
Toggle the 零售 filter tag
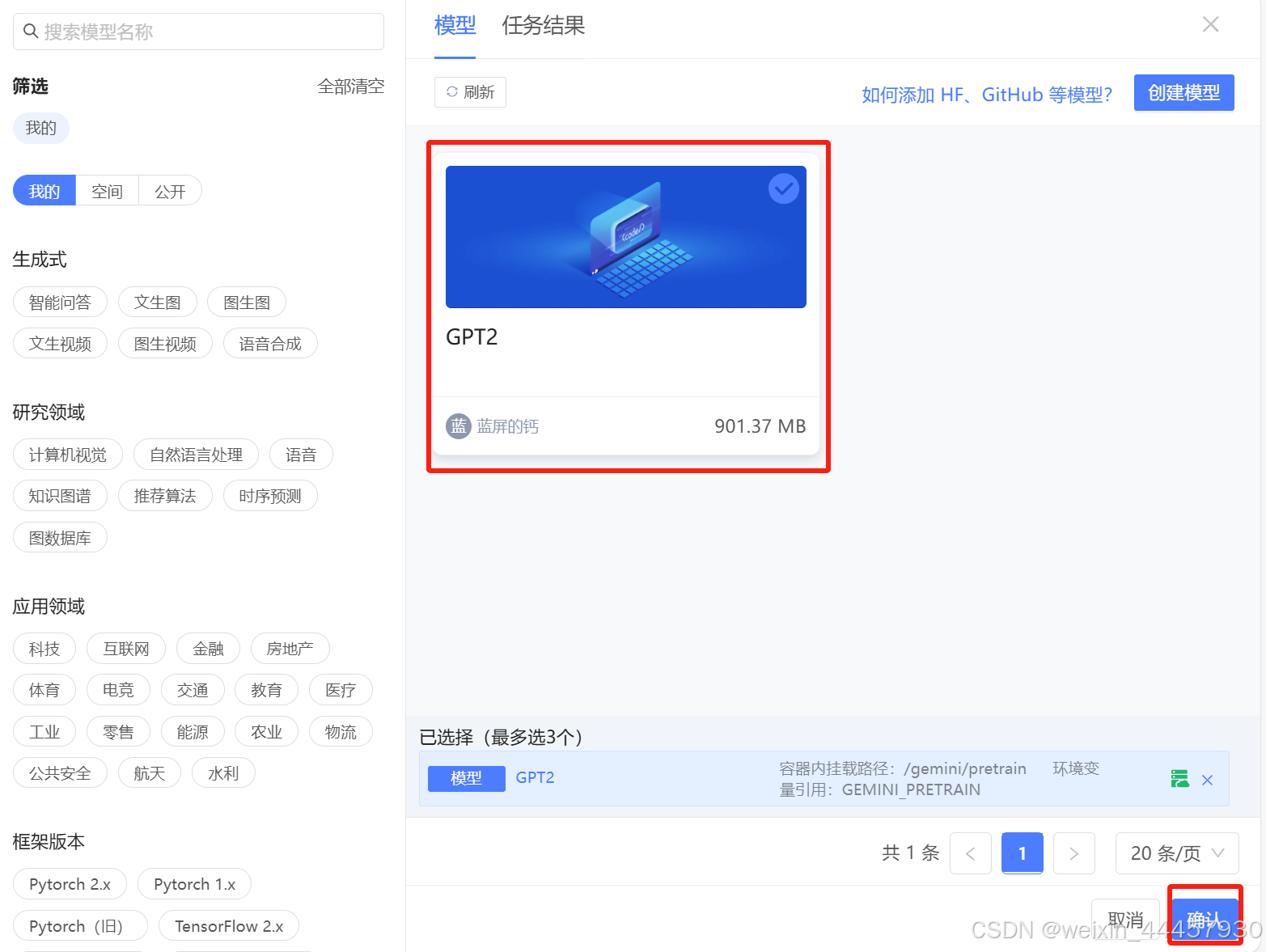(x=118, y=731)
